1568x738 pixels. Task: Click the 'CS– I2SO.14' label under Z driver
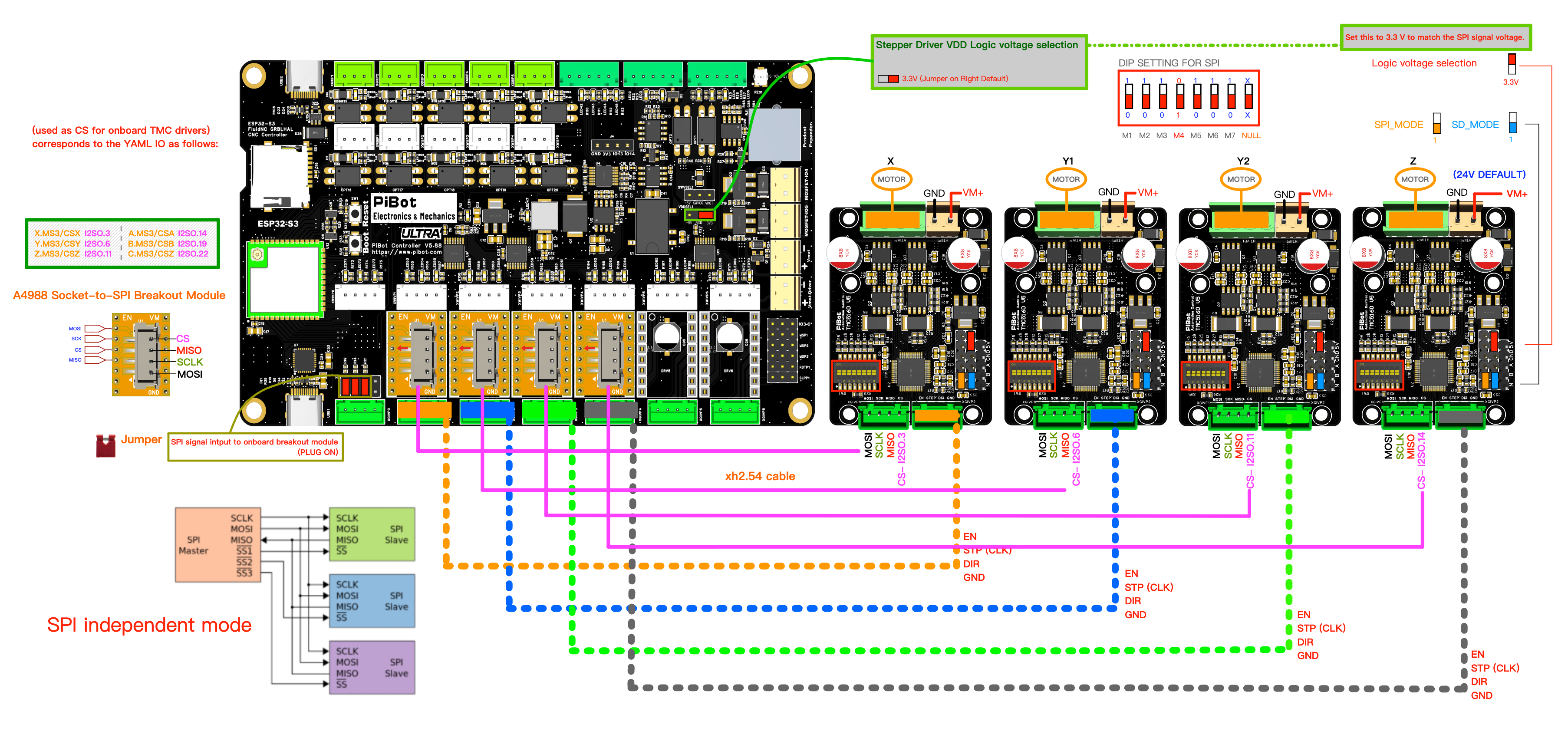(x=1421, y=460)
